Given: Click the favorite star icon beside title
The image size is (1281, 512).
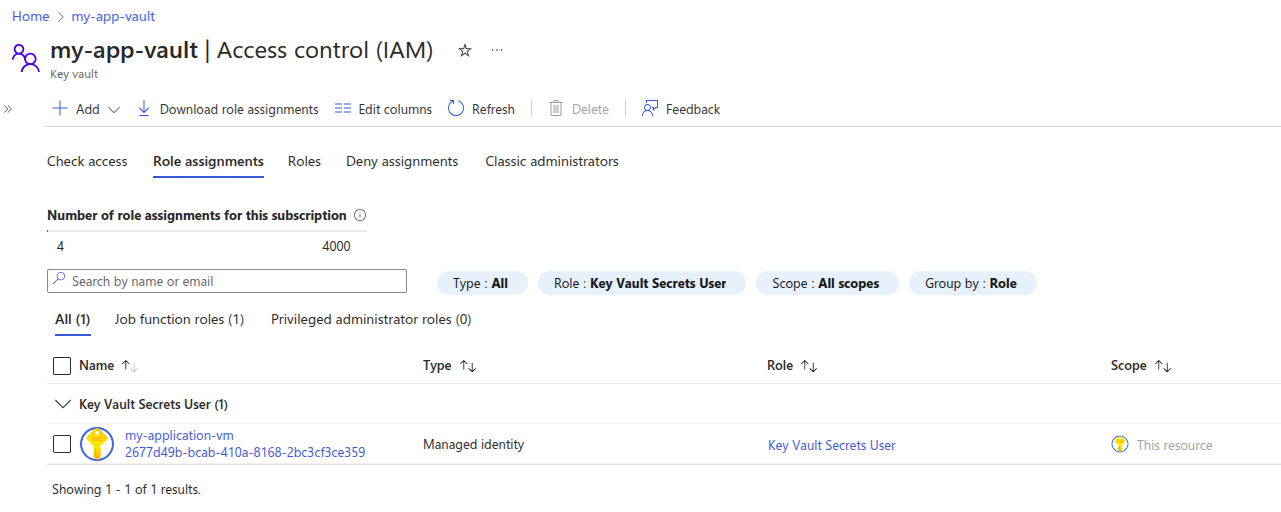Looking at the screenshot, I should [464, 51].
